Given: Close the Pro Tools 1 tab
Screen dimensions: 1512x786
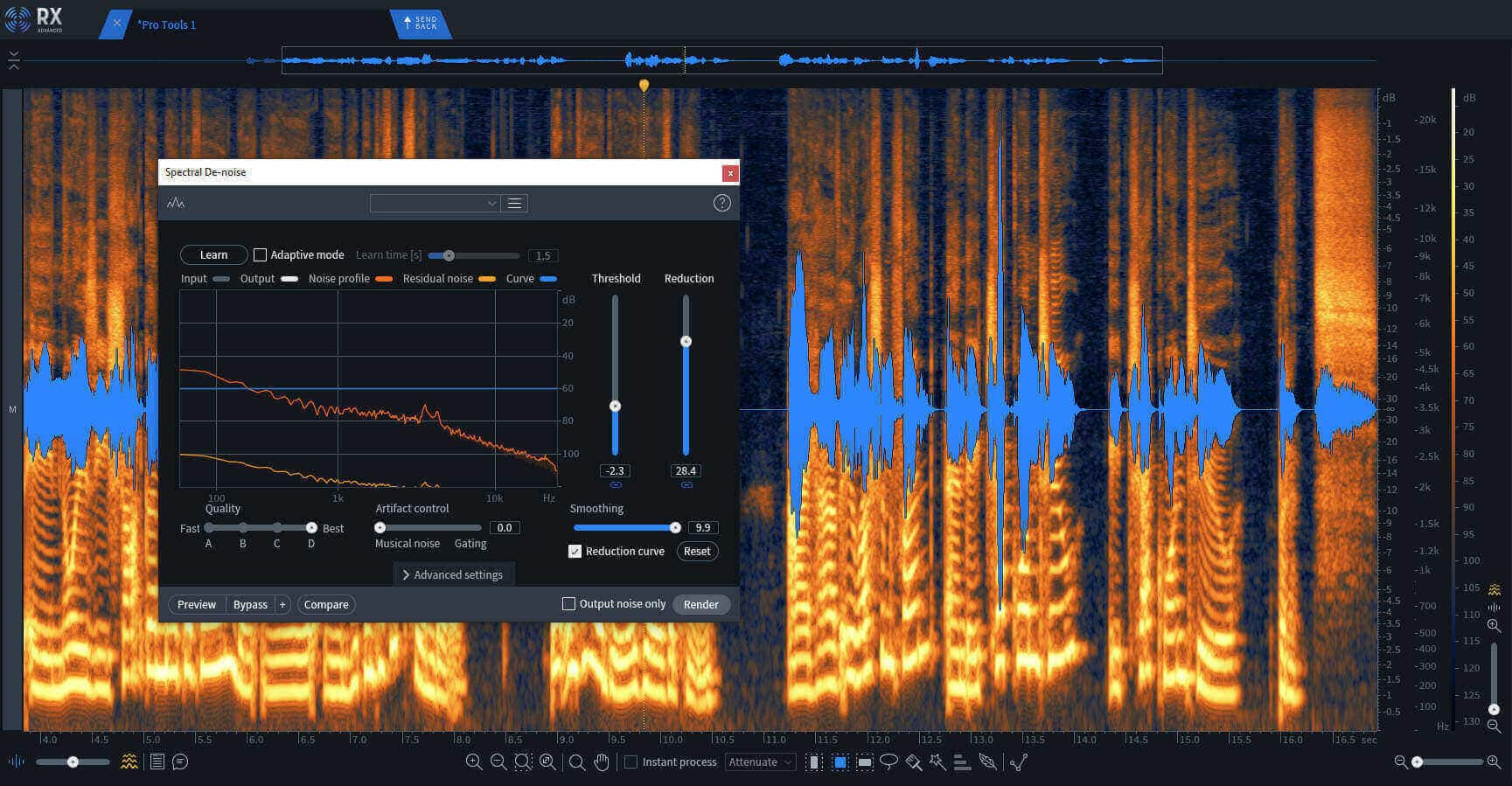Looking at the screenshot, I should [116, 24].
